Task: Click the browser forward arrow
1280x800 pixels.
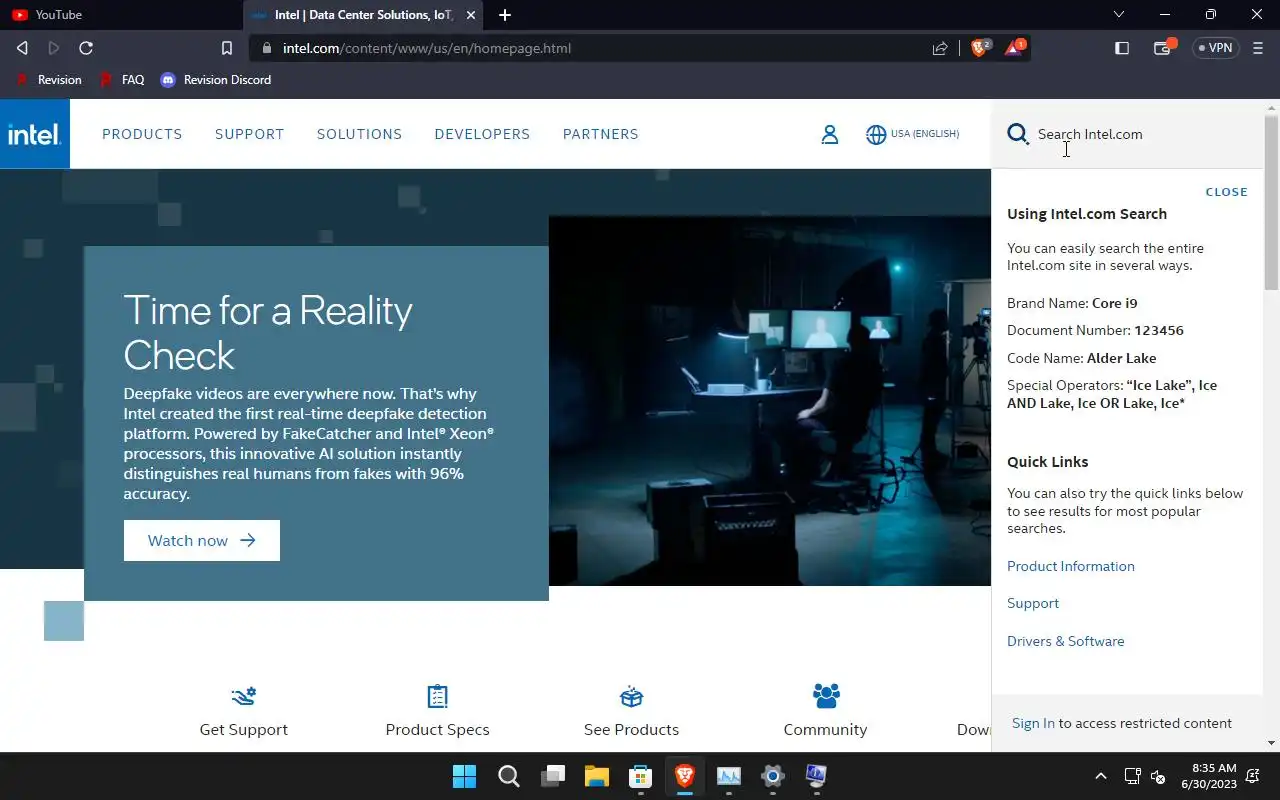Action: coord(54,48)
